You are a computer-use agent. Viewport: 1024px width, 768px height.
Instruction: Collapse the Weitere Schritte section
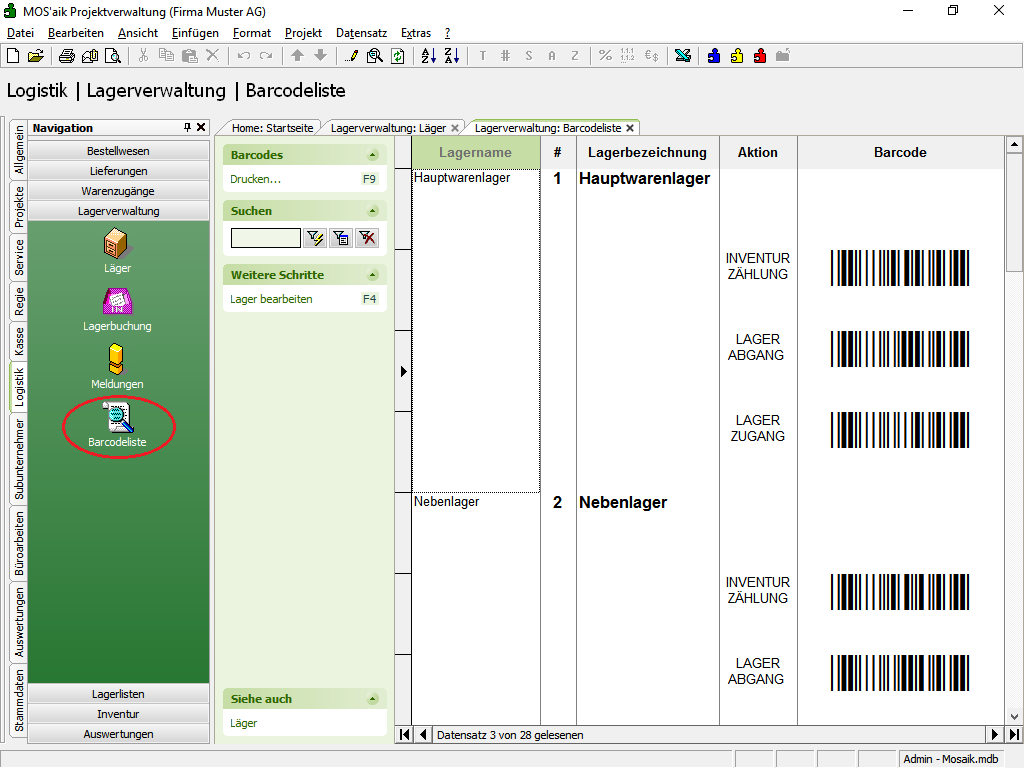click(x=373, y=275)
